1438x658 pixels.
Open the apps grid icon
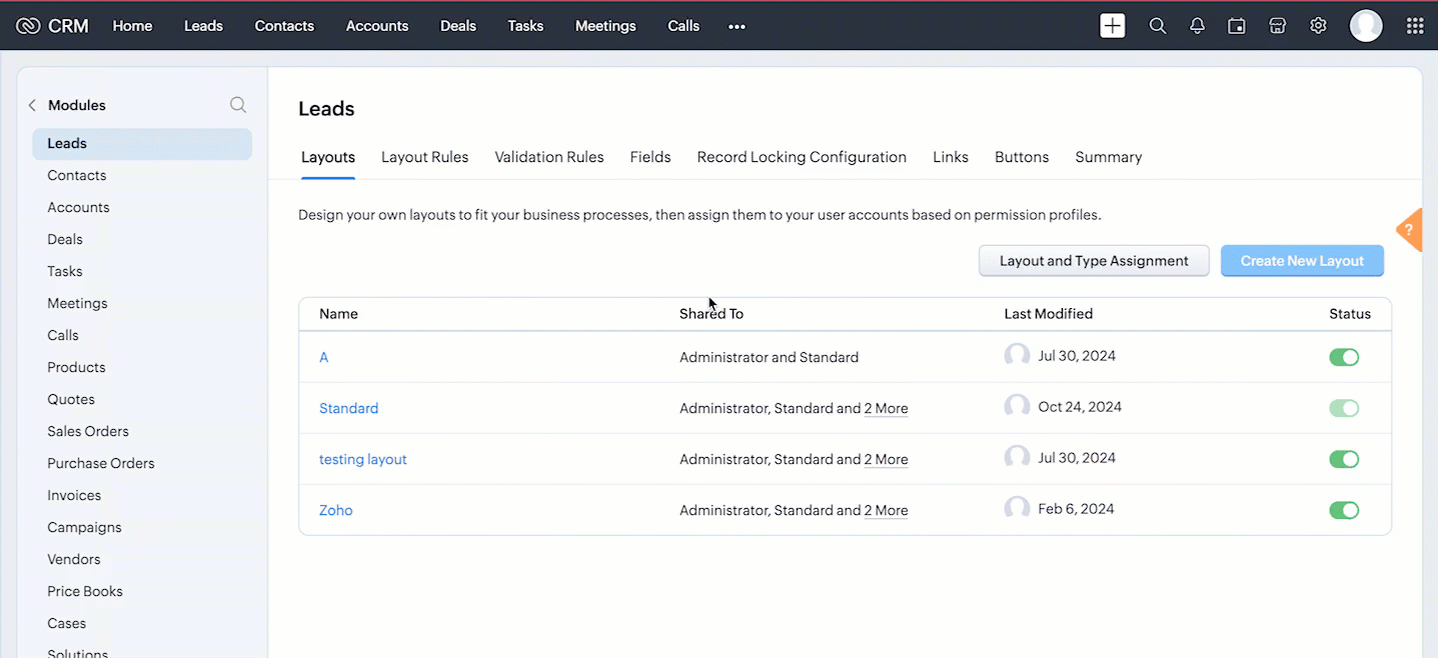[1414, 26]
